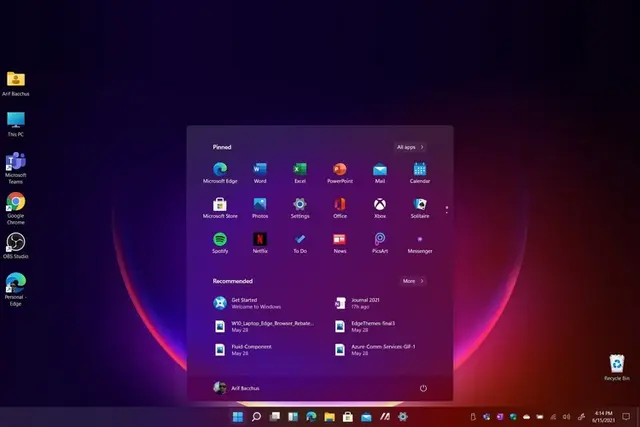Launch the Office app tile
The width and height of the screenshot is (640, 427).
pyautogui.click(x=340, y=208)
